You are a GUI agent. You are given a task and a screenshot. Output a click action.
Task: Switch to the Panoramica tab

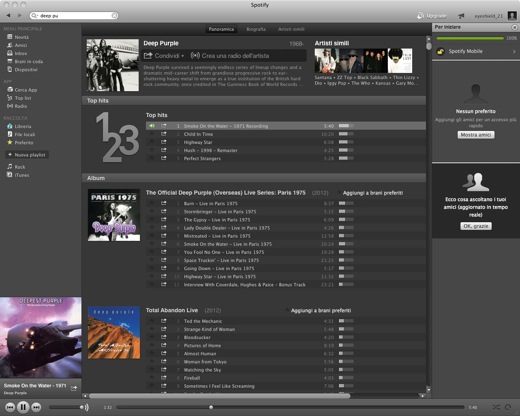coord(221,29)
